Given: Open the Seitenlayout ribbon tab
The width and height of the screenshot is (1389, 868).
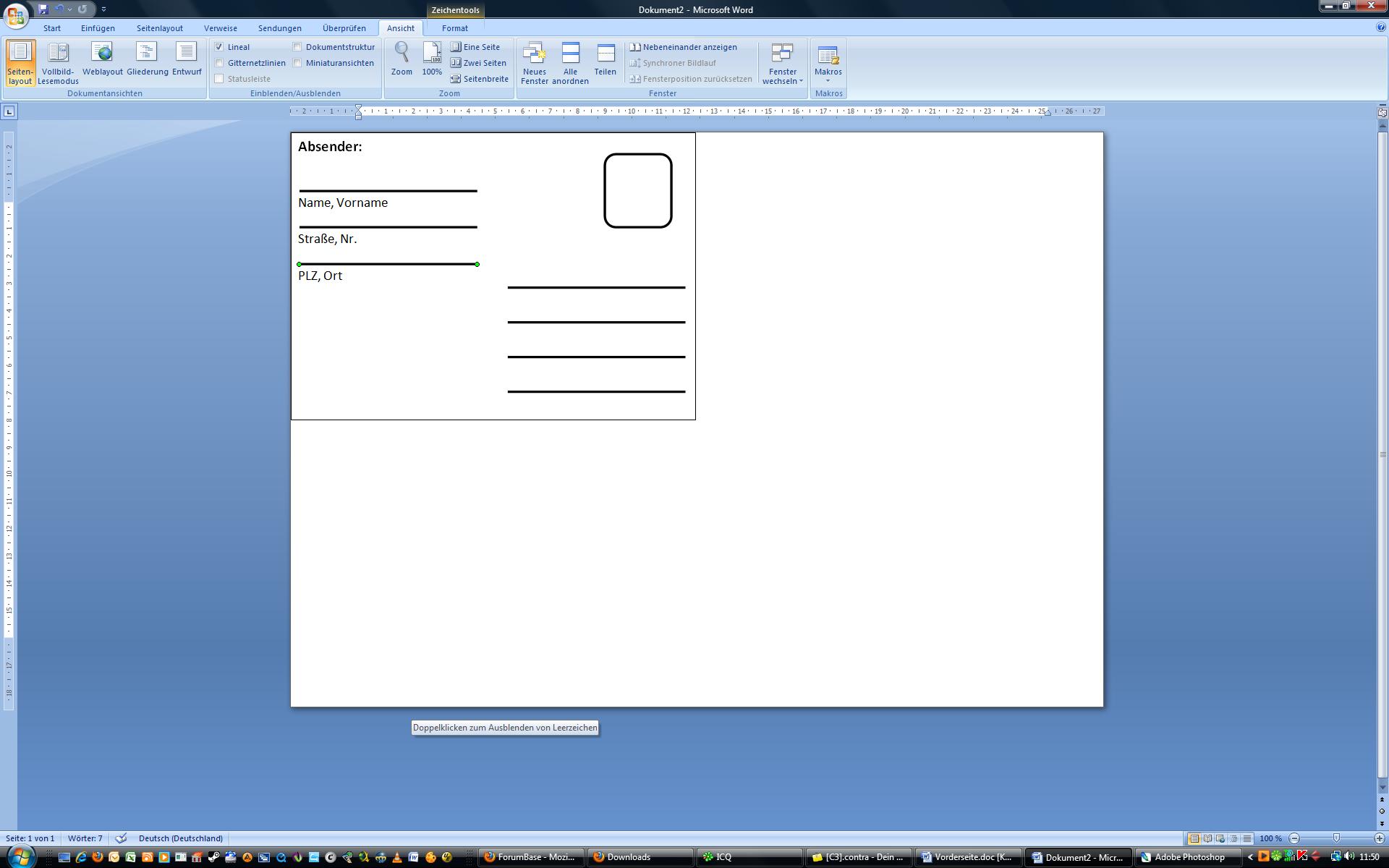Looking at the screenshot, I should pyautogui.click(x=159, y=28).
